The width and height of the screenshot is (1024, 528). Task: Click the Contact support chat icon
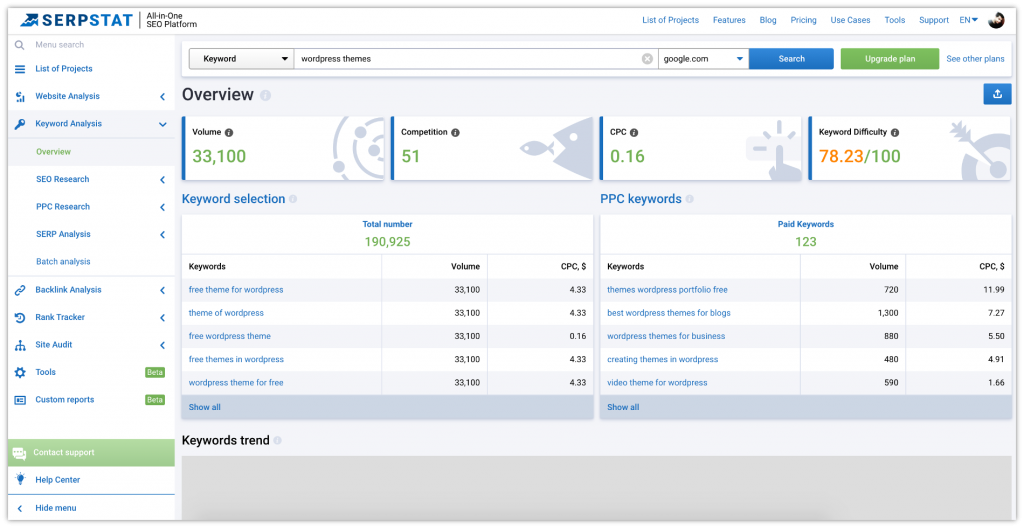(x=19, y=453)
